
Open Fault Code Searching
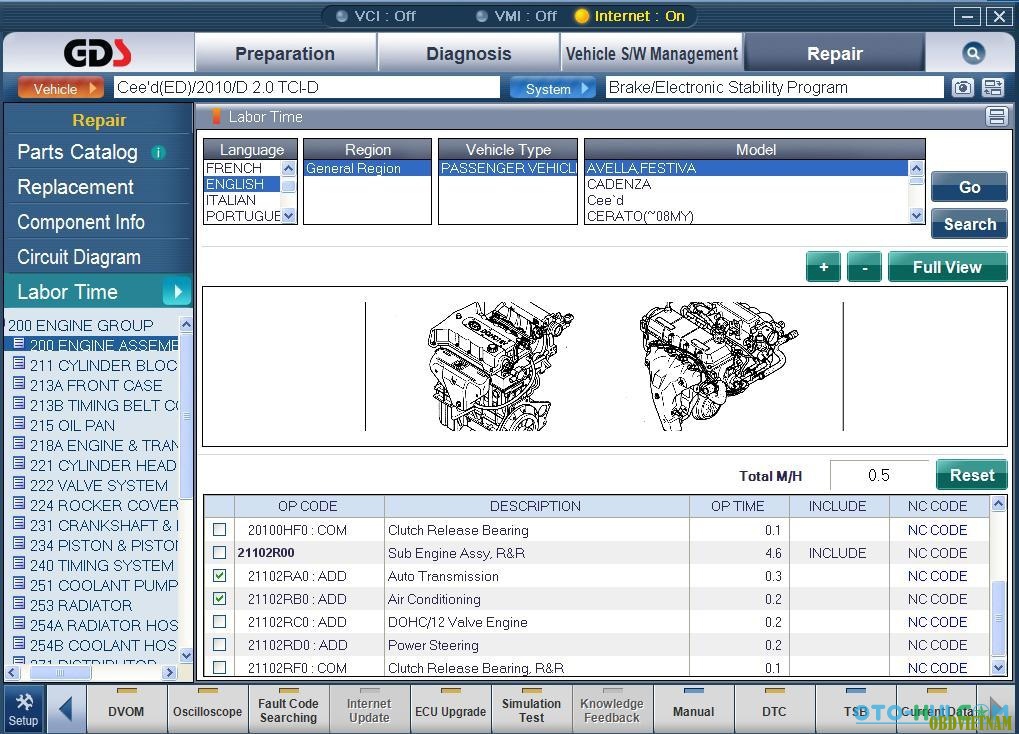[288, 711]
